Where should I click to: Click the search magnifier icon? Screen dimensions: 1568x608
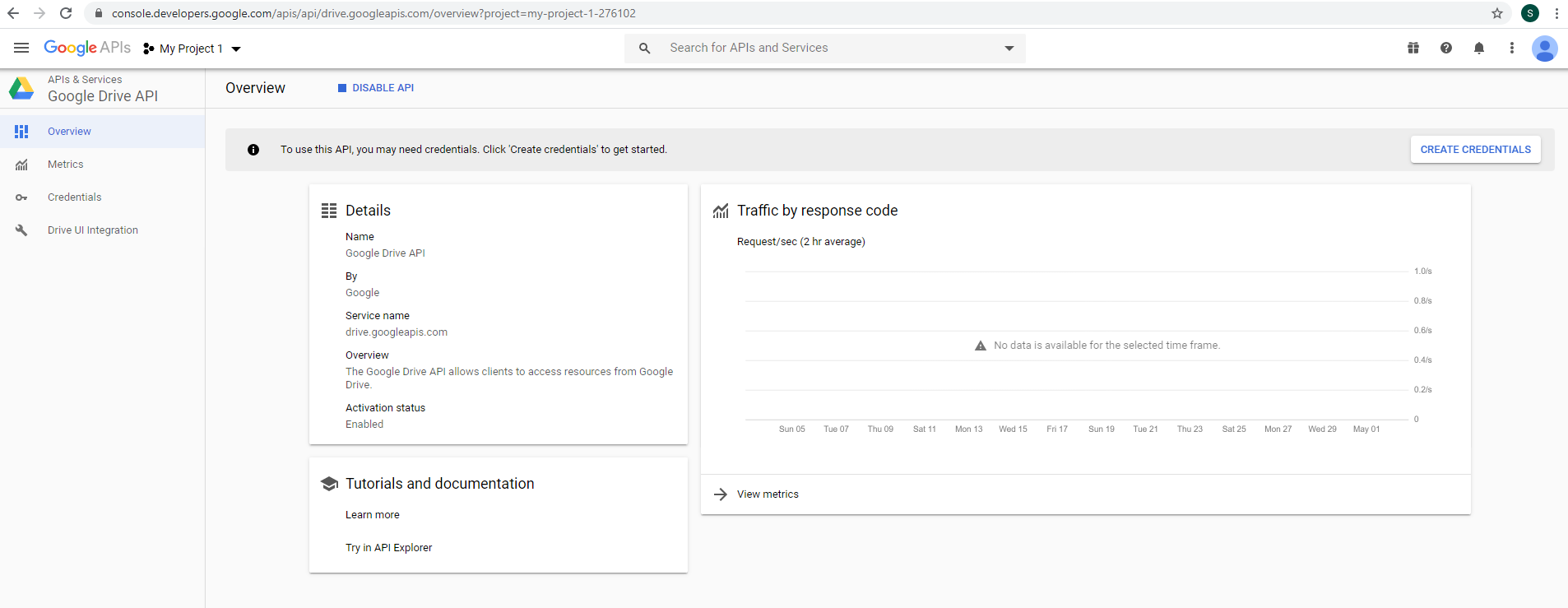pos(645,49)
